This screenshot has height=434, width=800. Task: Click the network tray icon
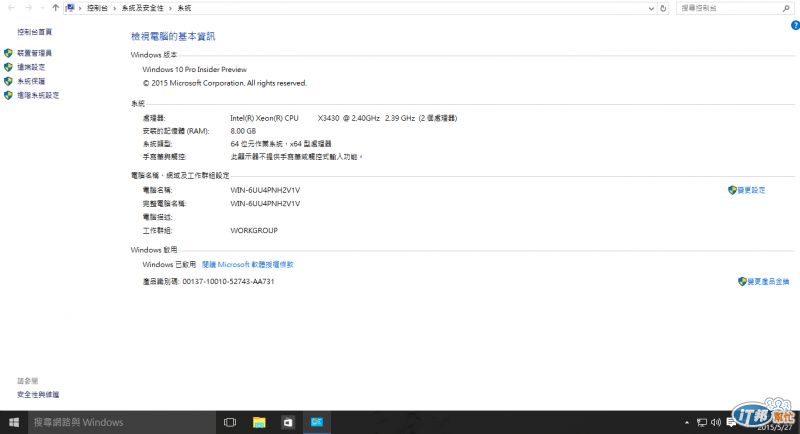[x=702, y=422]
